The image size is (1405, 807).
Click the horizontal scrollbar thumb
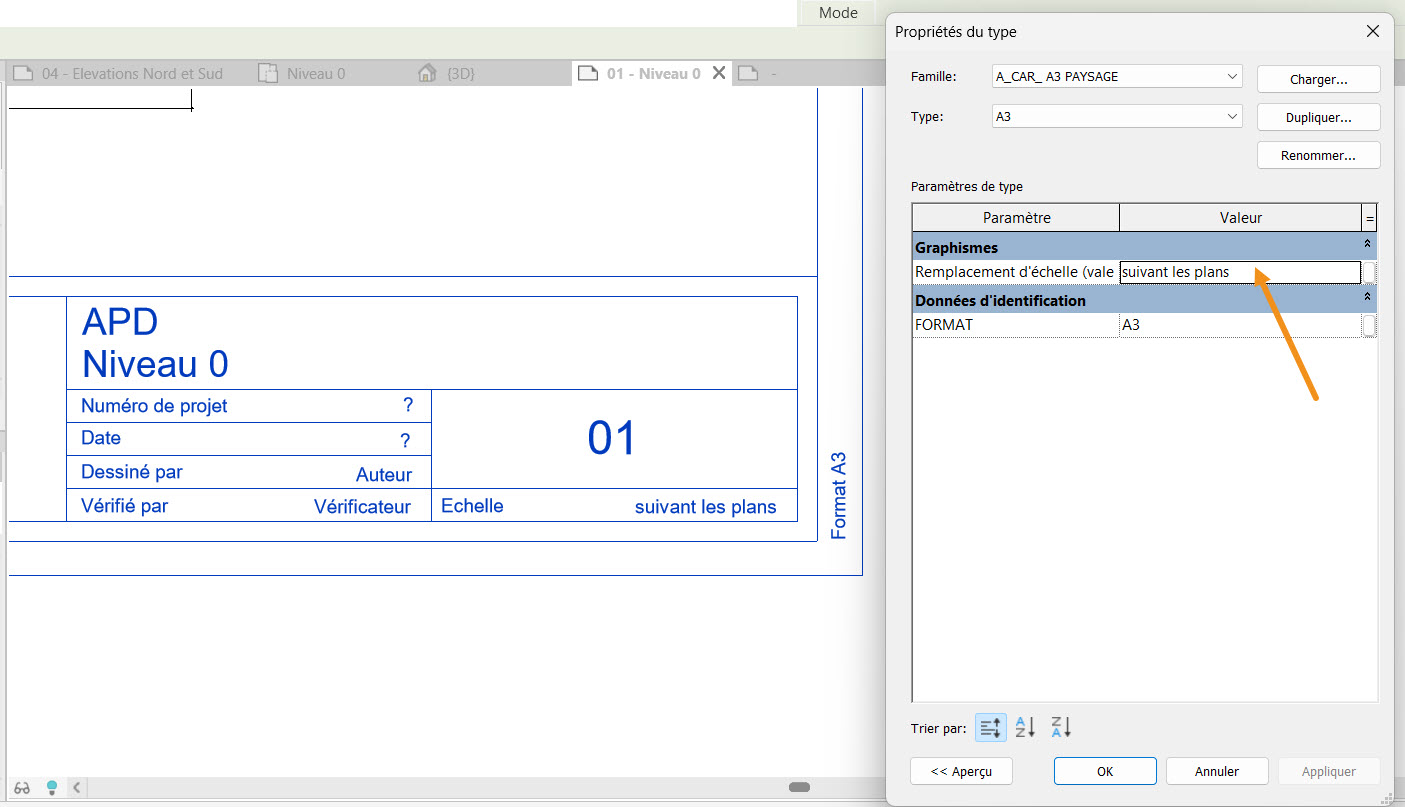coord(799,787)
